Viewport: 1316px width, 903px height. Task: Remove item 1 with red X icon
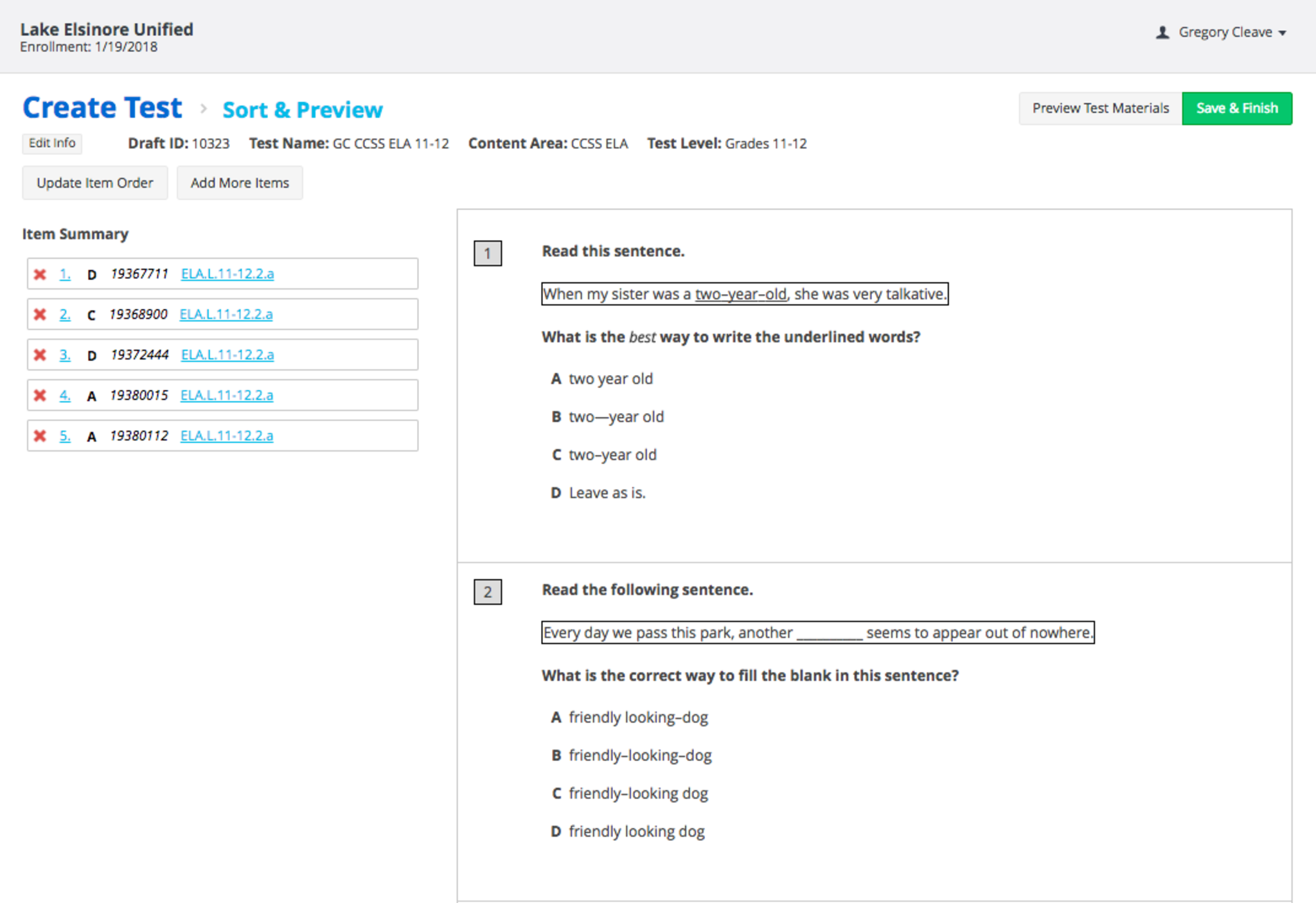point(40,274)
